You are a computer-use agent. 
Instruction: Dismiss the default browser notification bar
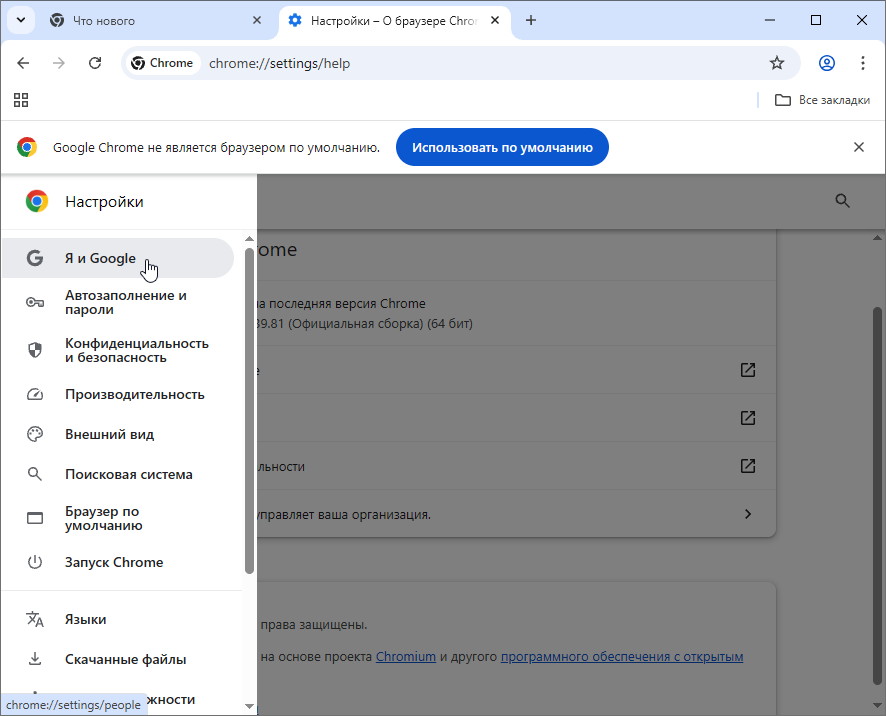[x=858, y=147]
